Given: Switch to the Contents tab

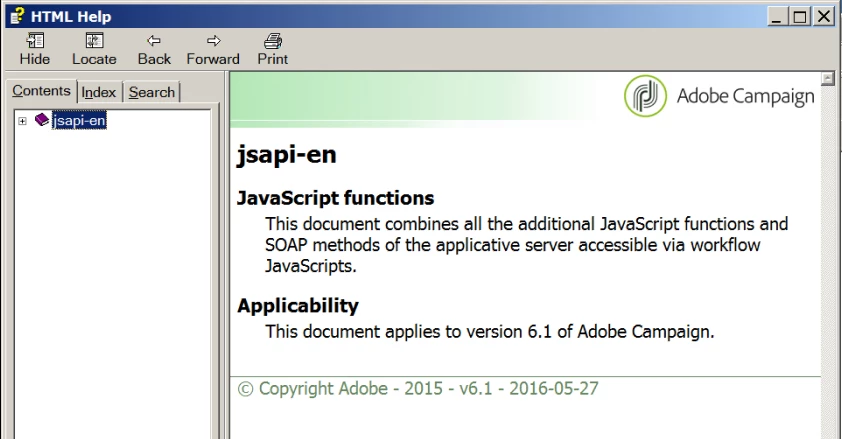Looking at the screenshot, I should [x=41, y=91].
